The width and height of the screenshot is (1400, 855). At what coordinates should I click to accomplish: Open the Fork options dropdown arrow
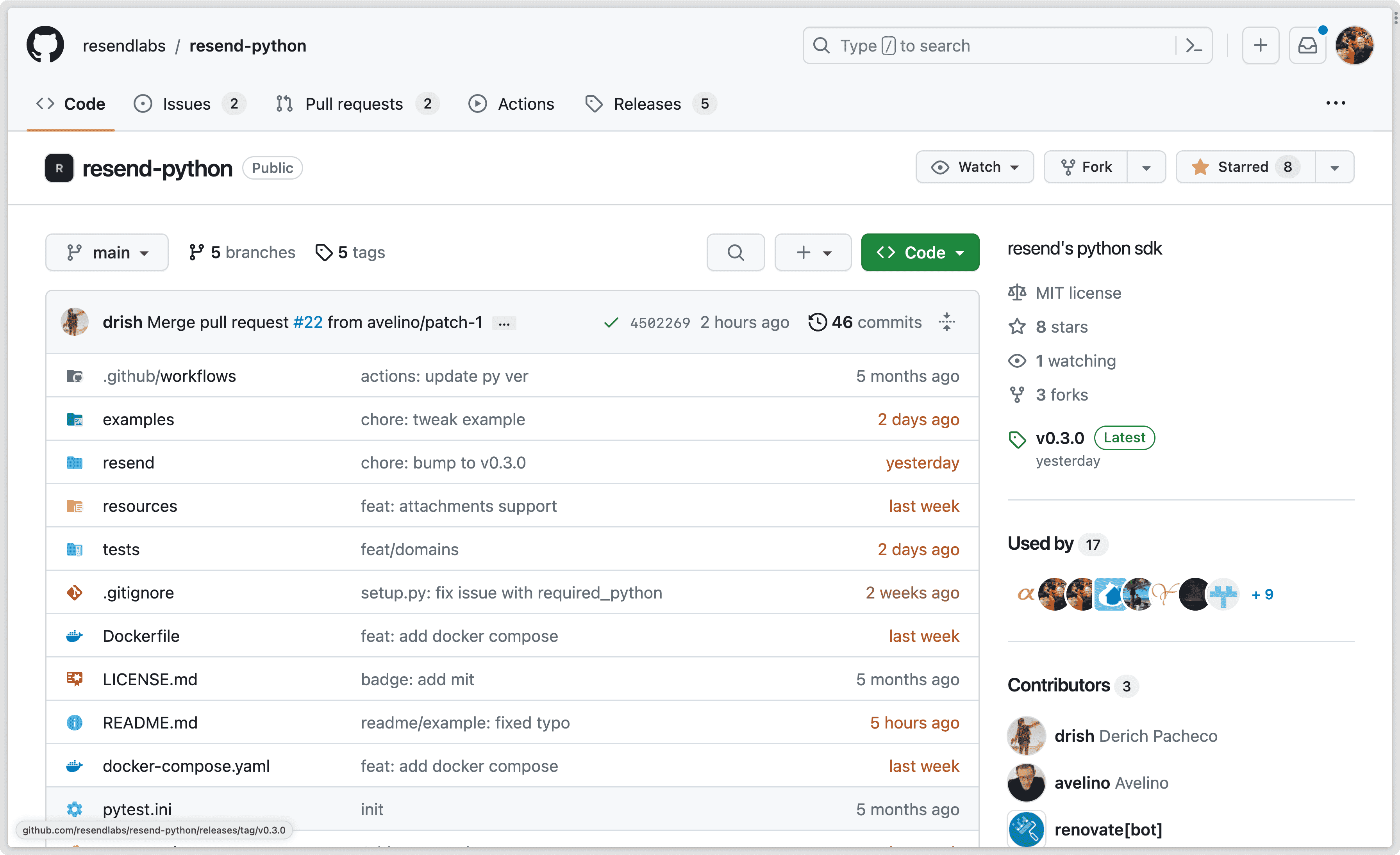click(1146, 167)
